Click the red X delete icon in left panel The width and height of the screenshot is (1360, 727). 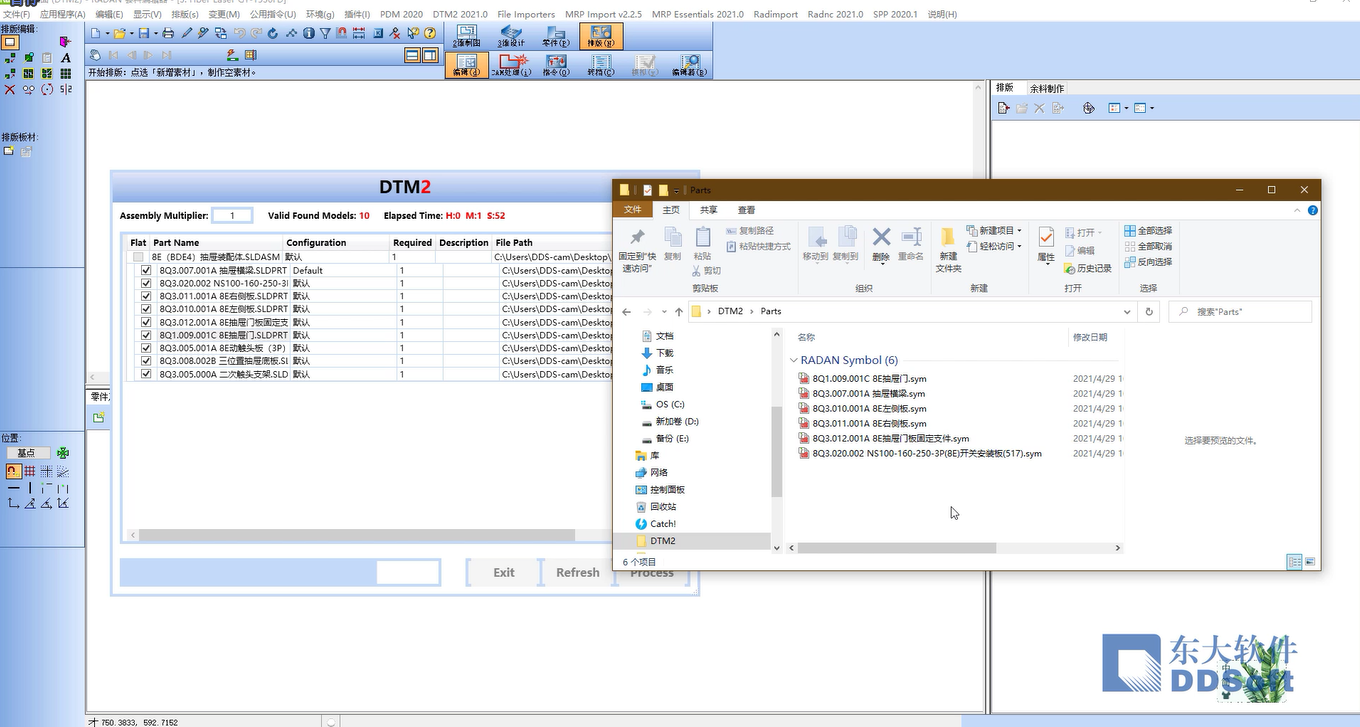click(9, 89)
